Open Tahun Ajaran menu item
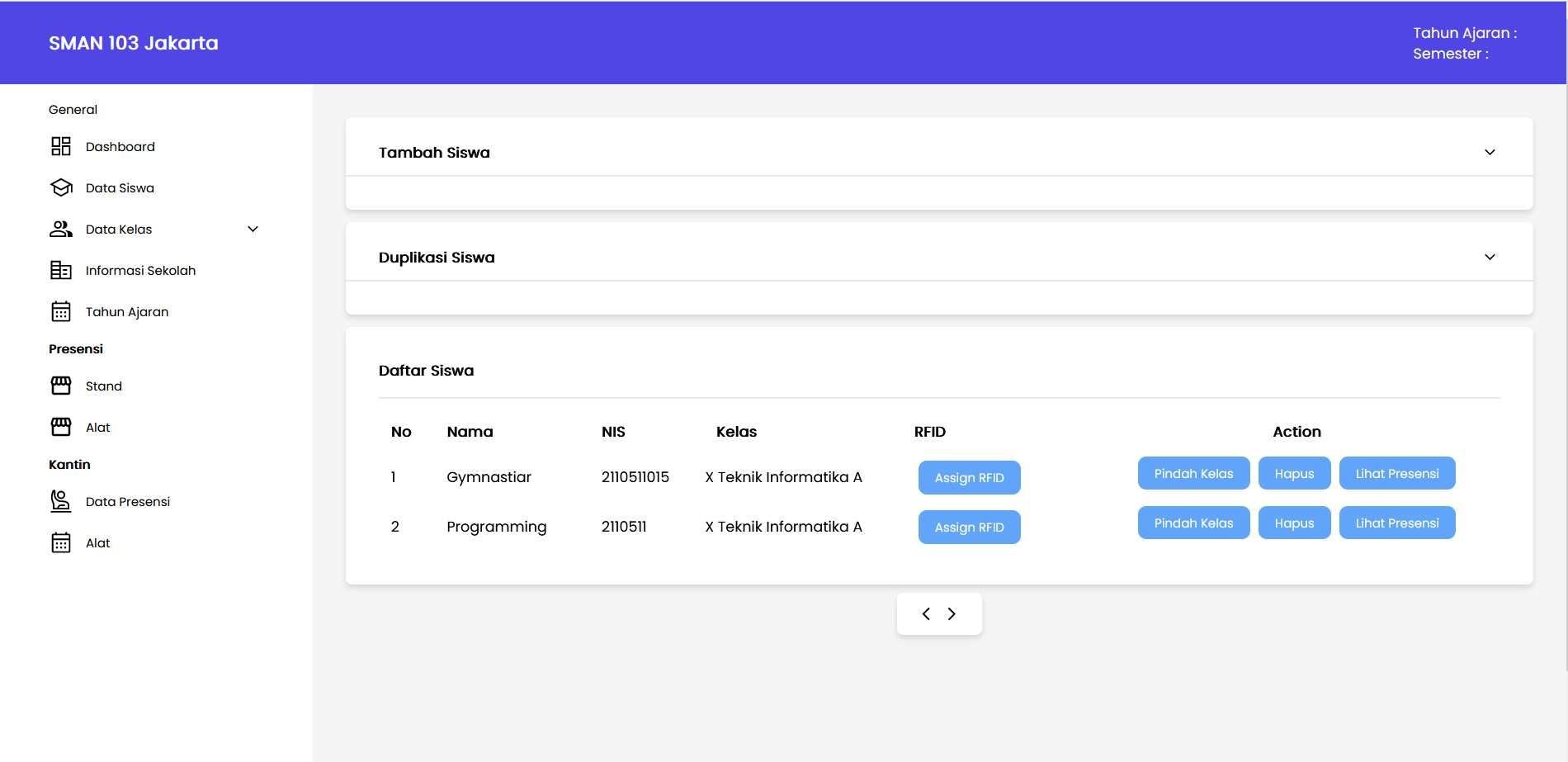Screen dimensions: 1568x762 pyautogui.click(x=127, y=311)
